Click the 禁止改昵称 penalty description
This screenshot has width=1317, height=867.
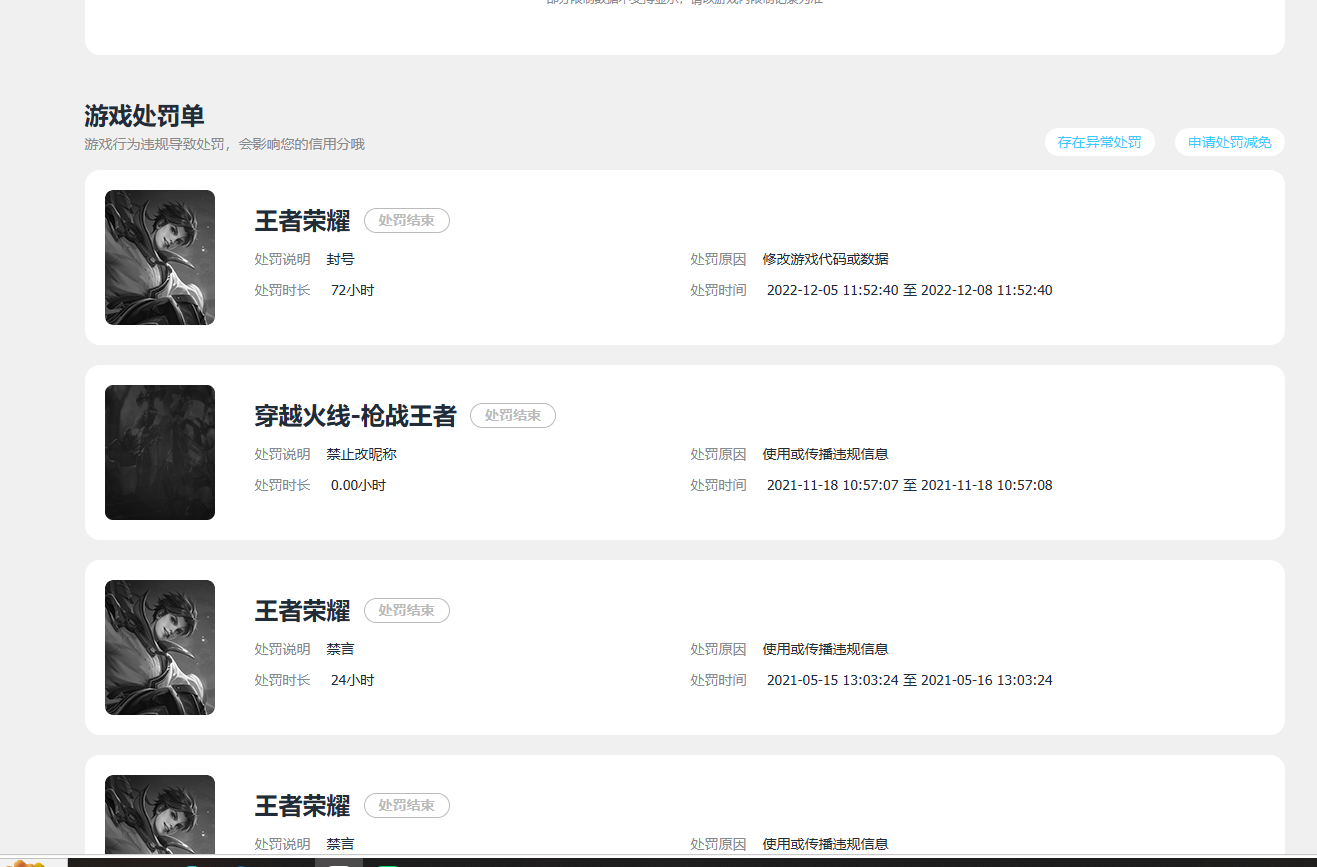point(361,454)
